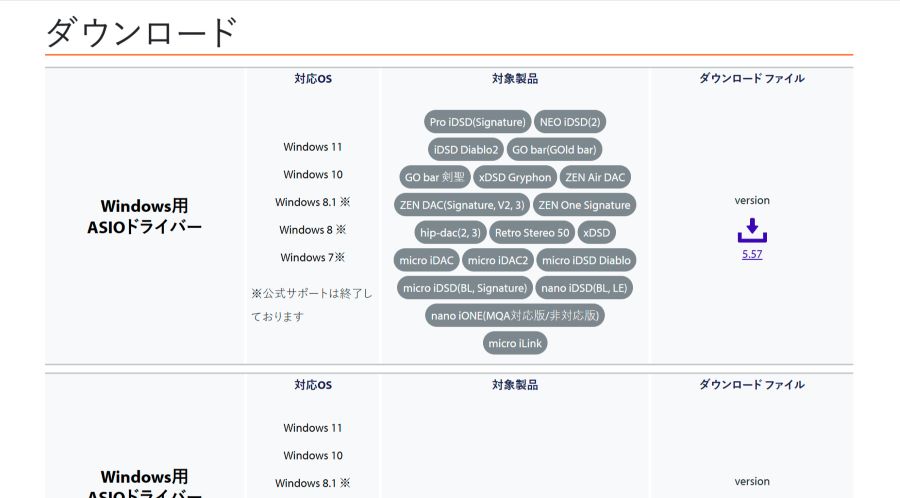Viewport: 900px width, 498px height.
Task: Select the xDSD product tag
Action: pos(596,232)
